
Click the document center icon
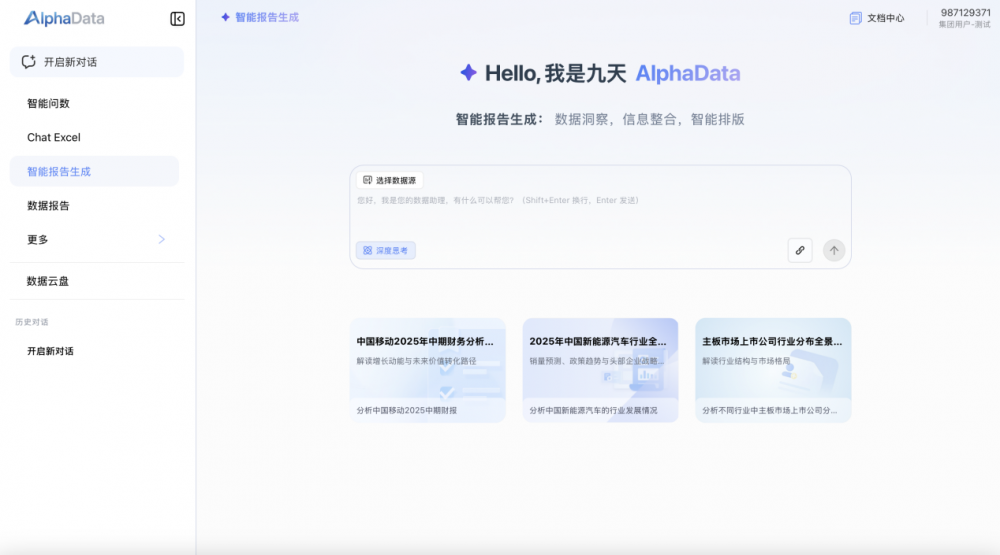coord(855,18)
